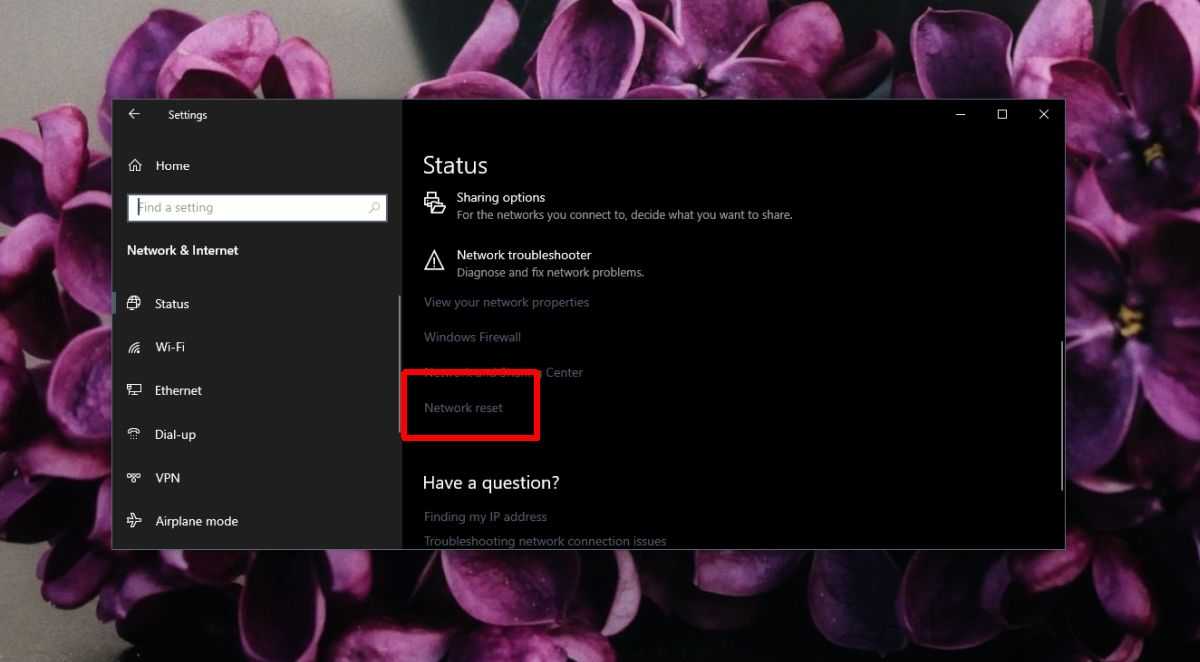Click the search magnifier icon
This screenshot has width=1200, height=662.
click(x=374, y=208)
